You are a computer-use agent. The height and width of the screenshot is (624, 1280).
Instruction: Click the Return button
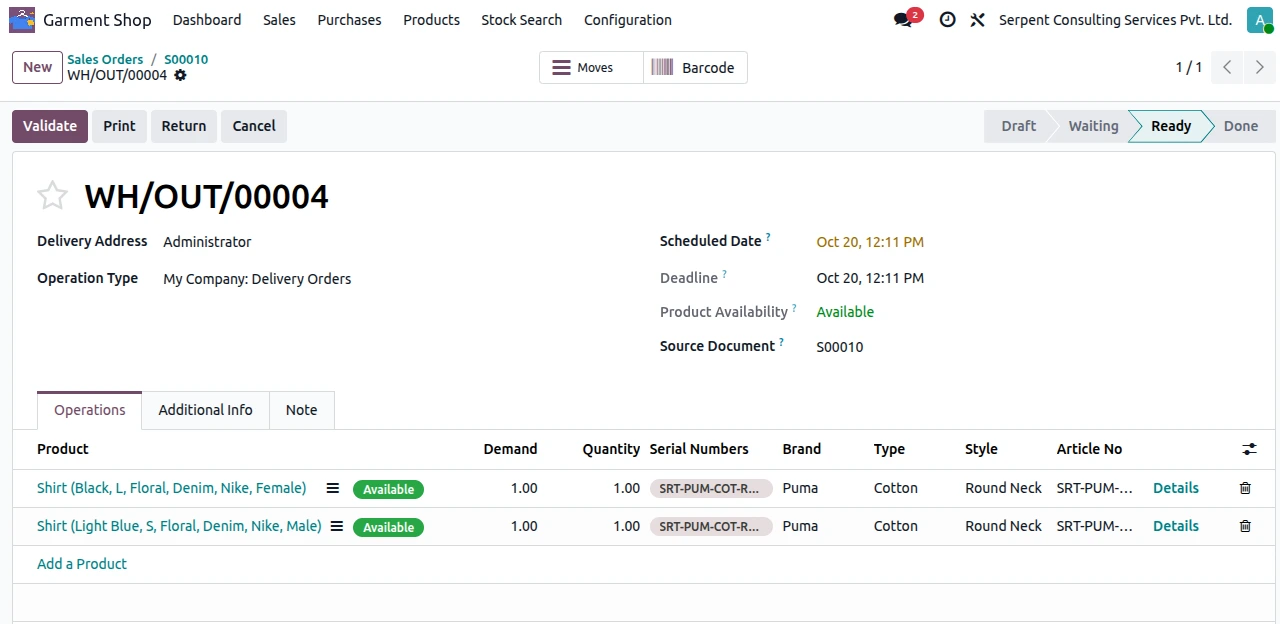pyautogui.click(x=184, y=126)
